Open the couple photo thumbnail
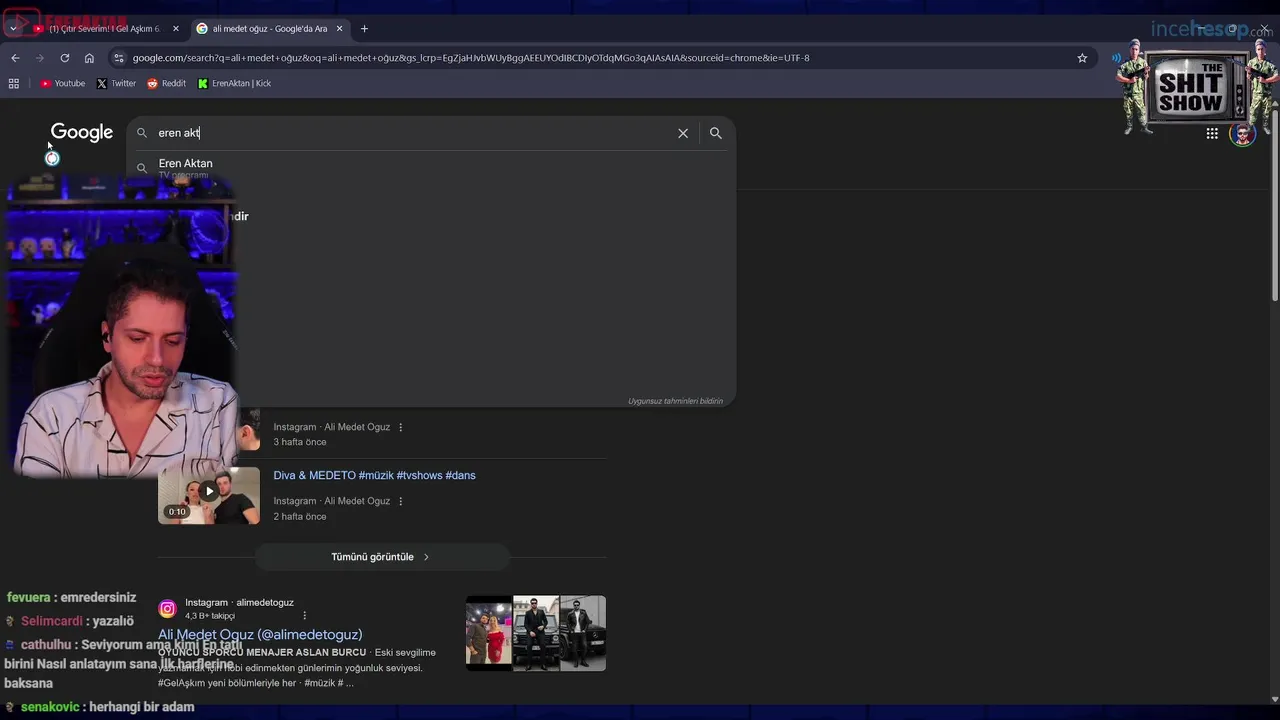The width and height of the screenshot is (1280, 720). 489,634
